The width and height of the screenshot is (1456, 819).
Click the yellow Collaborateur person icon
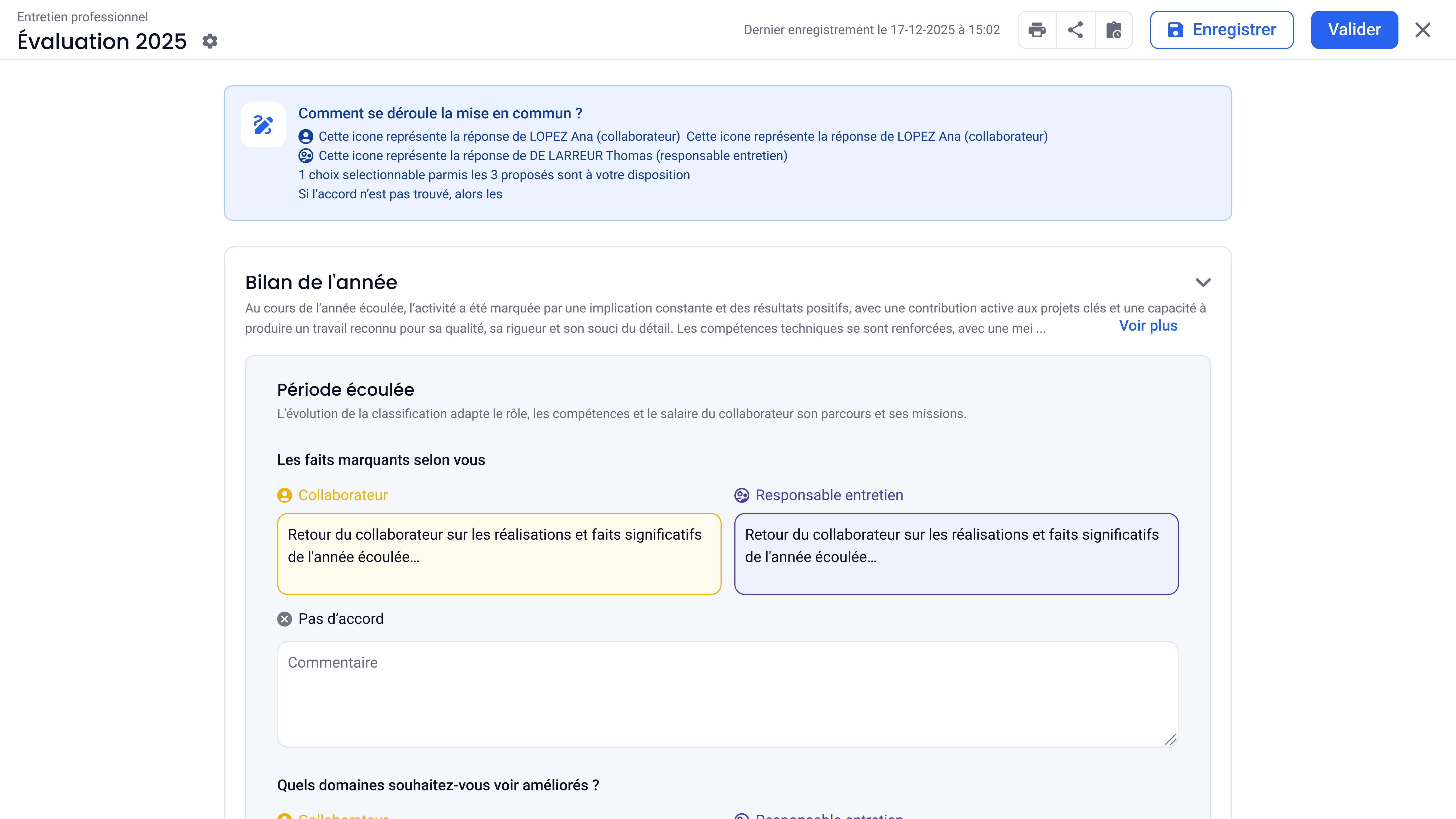284,495
